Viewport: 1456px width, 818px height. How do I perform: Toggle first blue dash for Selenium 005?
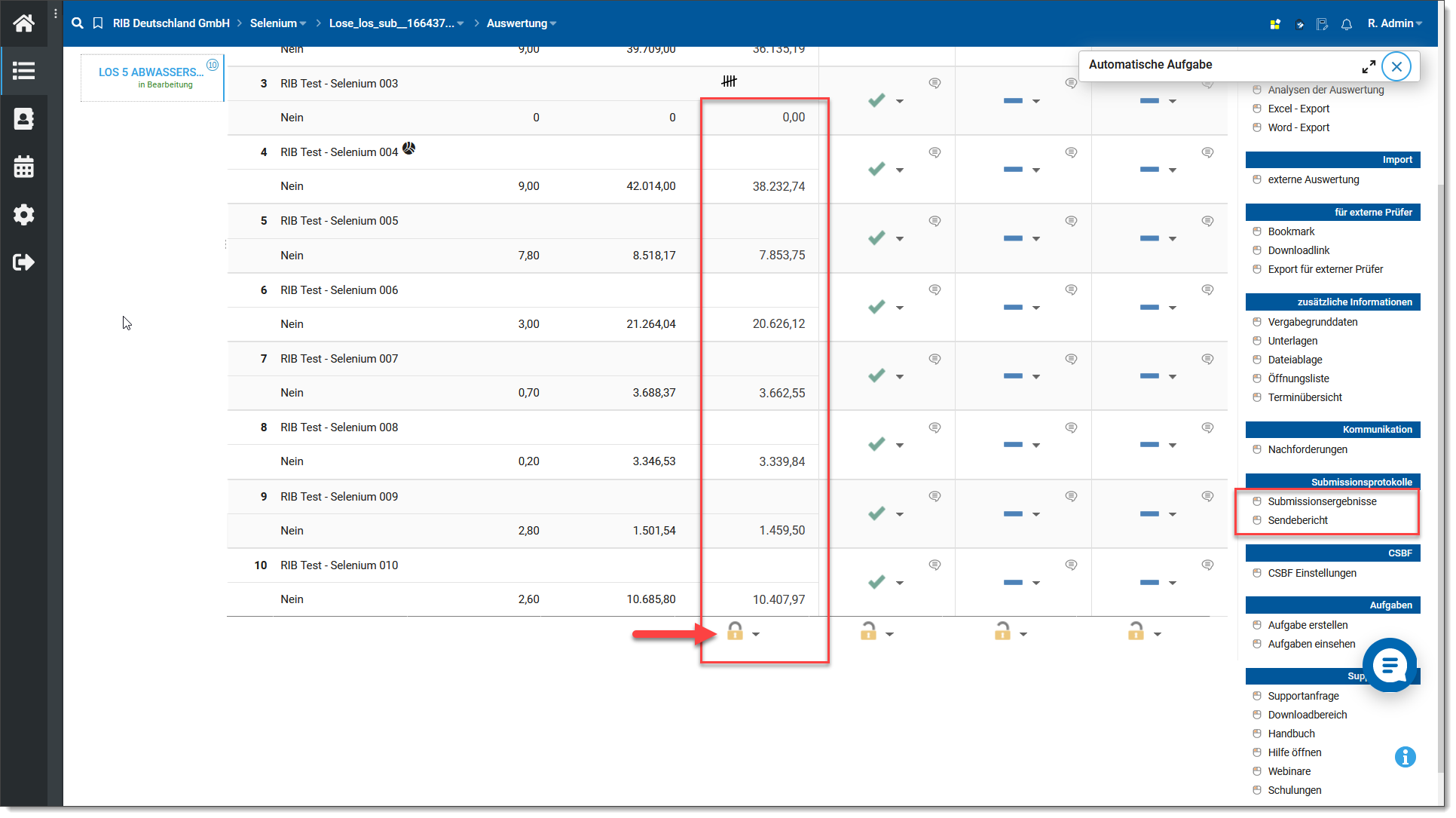[x=1013, y=238]
